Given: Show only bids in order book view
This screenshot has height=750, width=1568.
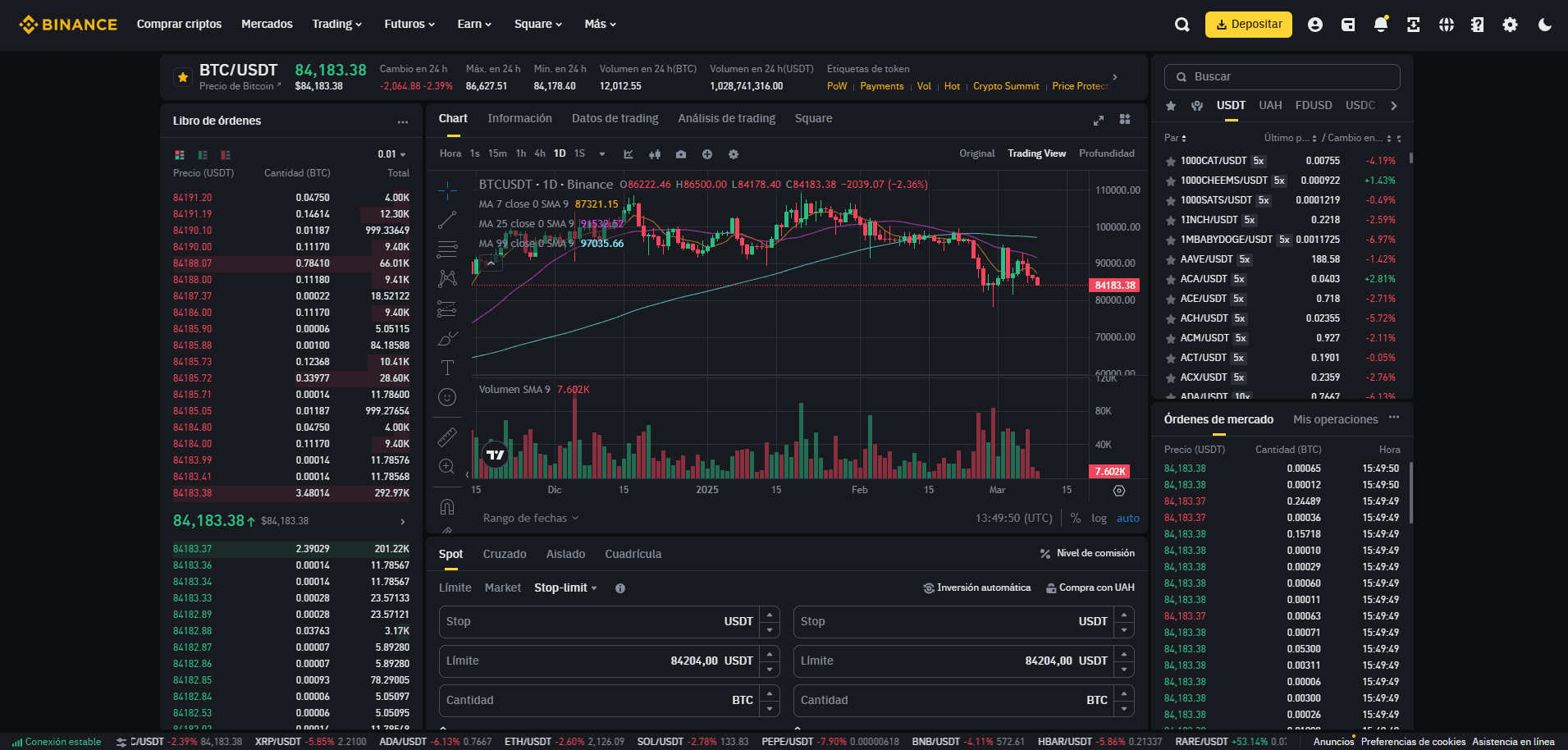Looking at the screenshot, I should coord(203,155).
